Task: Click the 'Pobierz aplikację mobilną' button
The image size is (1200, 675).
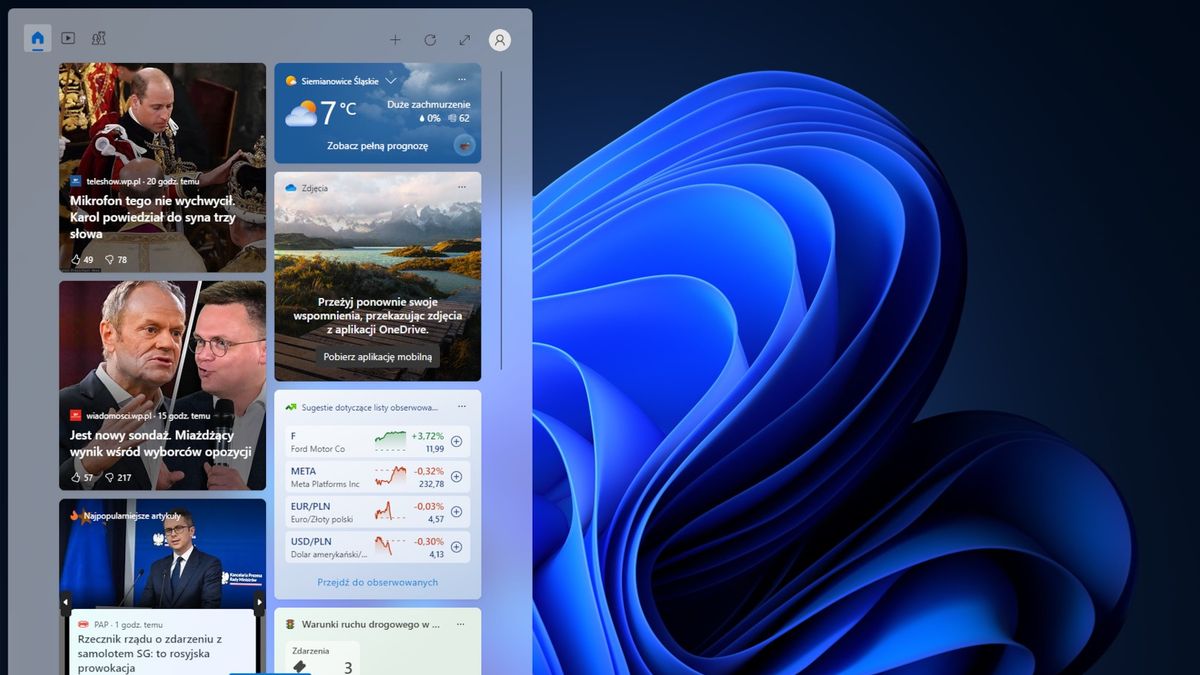Action: pyautogui.click(x=378, y=357)
